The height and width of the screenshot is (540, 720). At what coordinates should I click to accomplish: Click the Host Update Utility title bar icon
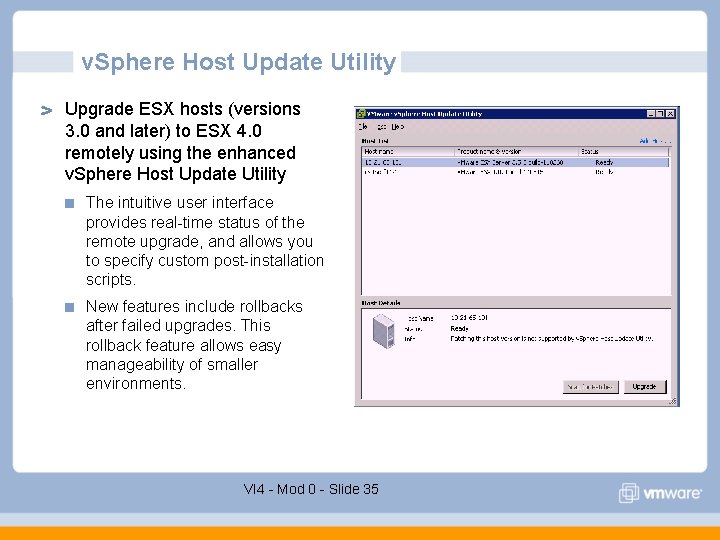point(361,113)
